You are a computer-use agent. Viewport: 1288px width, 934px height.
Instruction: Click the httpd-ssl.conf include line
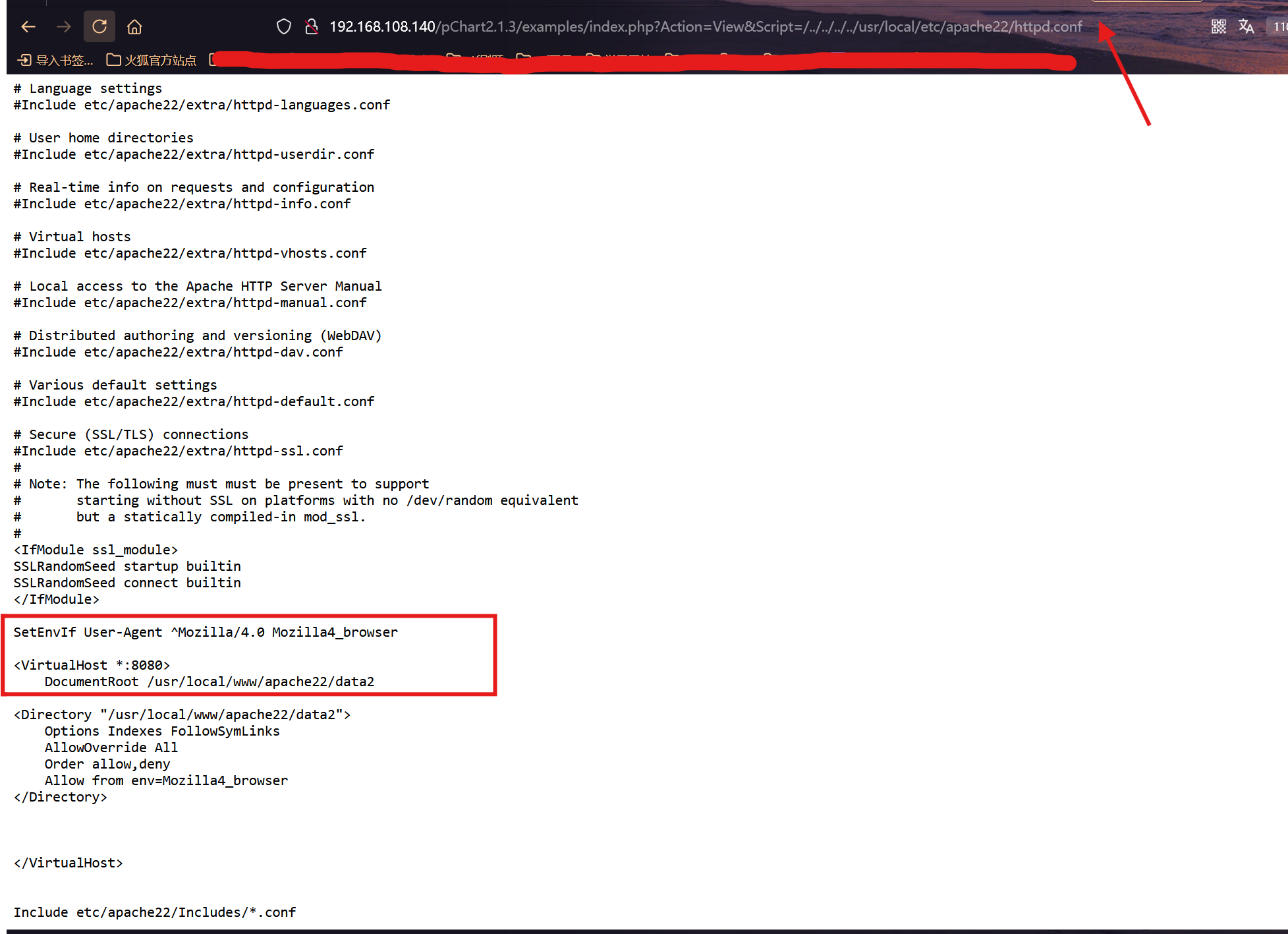(x=178, y=451)
